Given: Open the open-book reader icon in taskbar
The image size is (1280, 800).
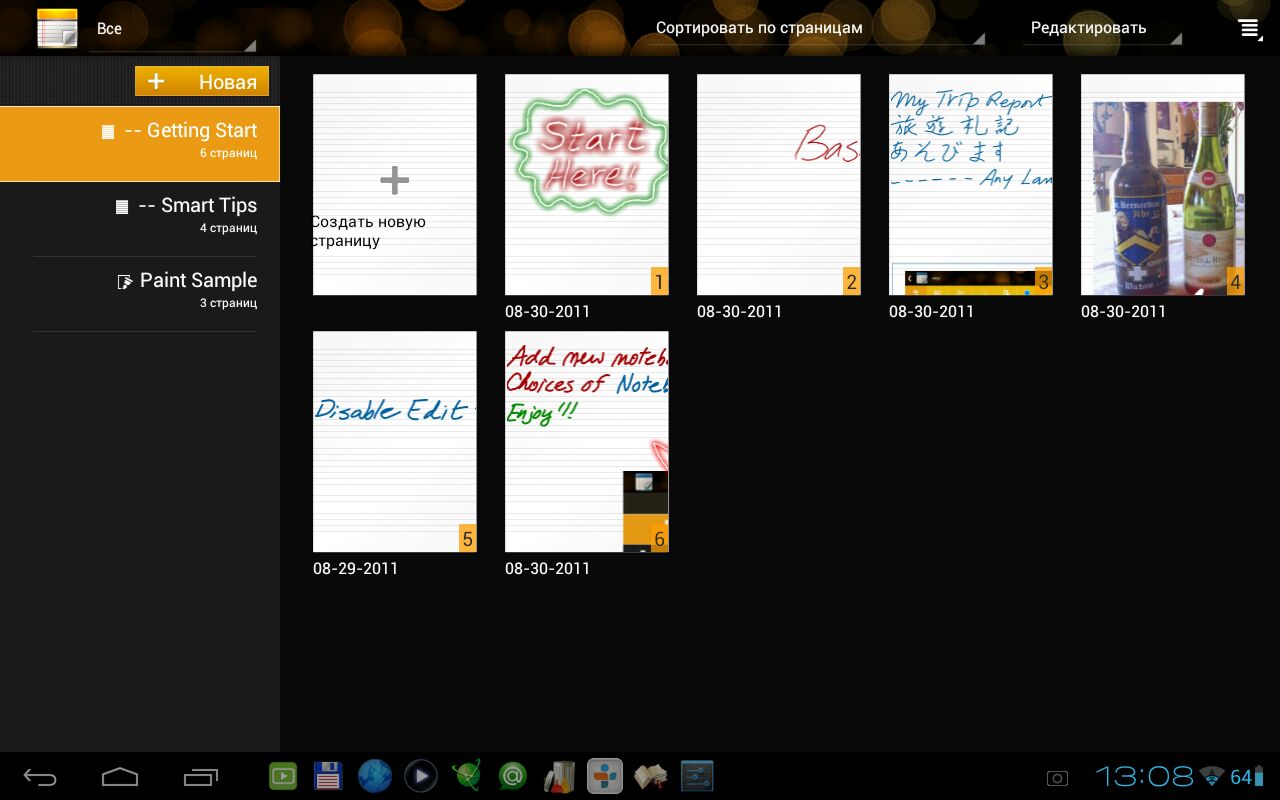Looking at the screenshot, I should click(x=650, y=776).
